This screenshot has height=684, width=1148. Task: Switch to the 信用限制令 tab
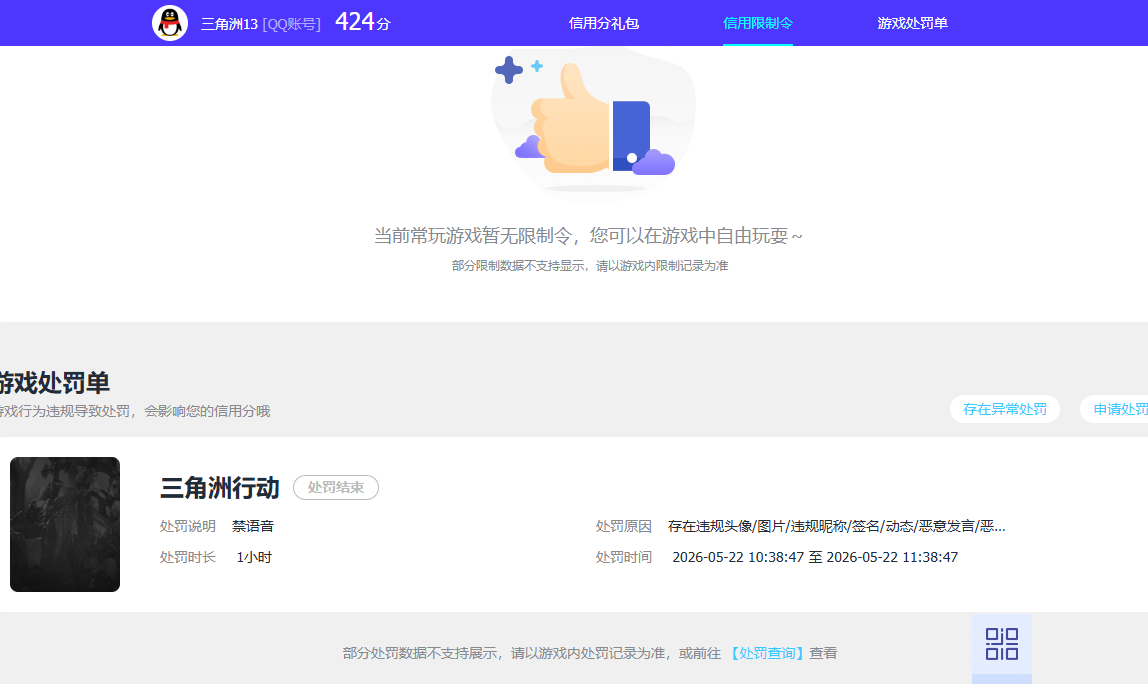pos(758,23)
